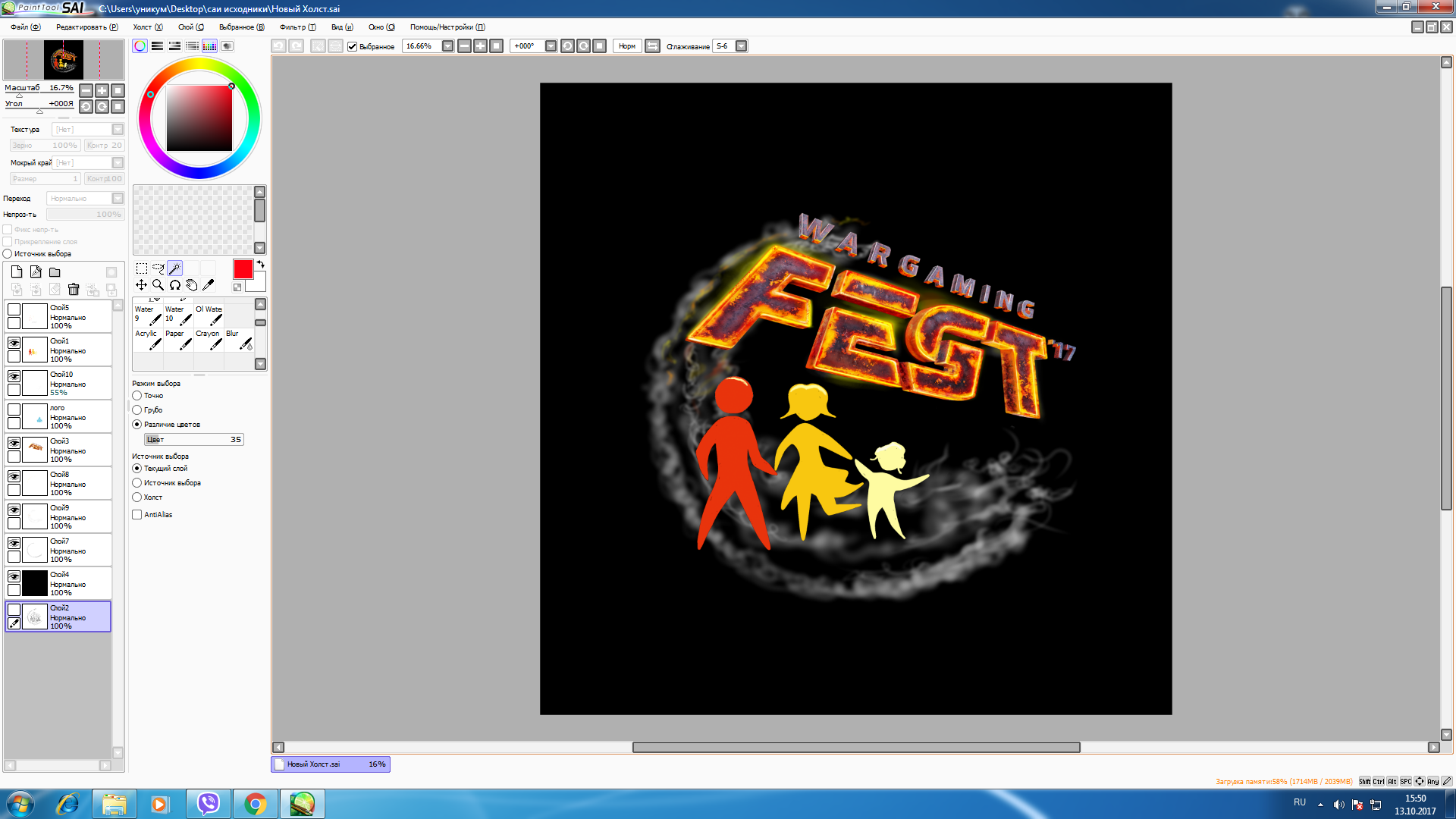
Task: Click the horizontal canvas scrollbar thumb
Action: point(856,748)
